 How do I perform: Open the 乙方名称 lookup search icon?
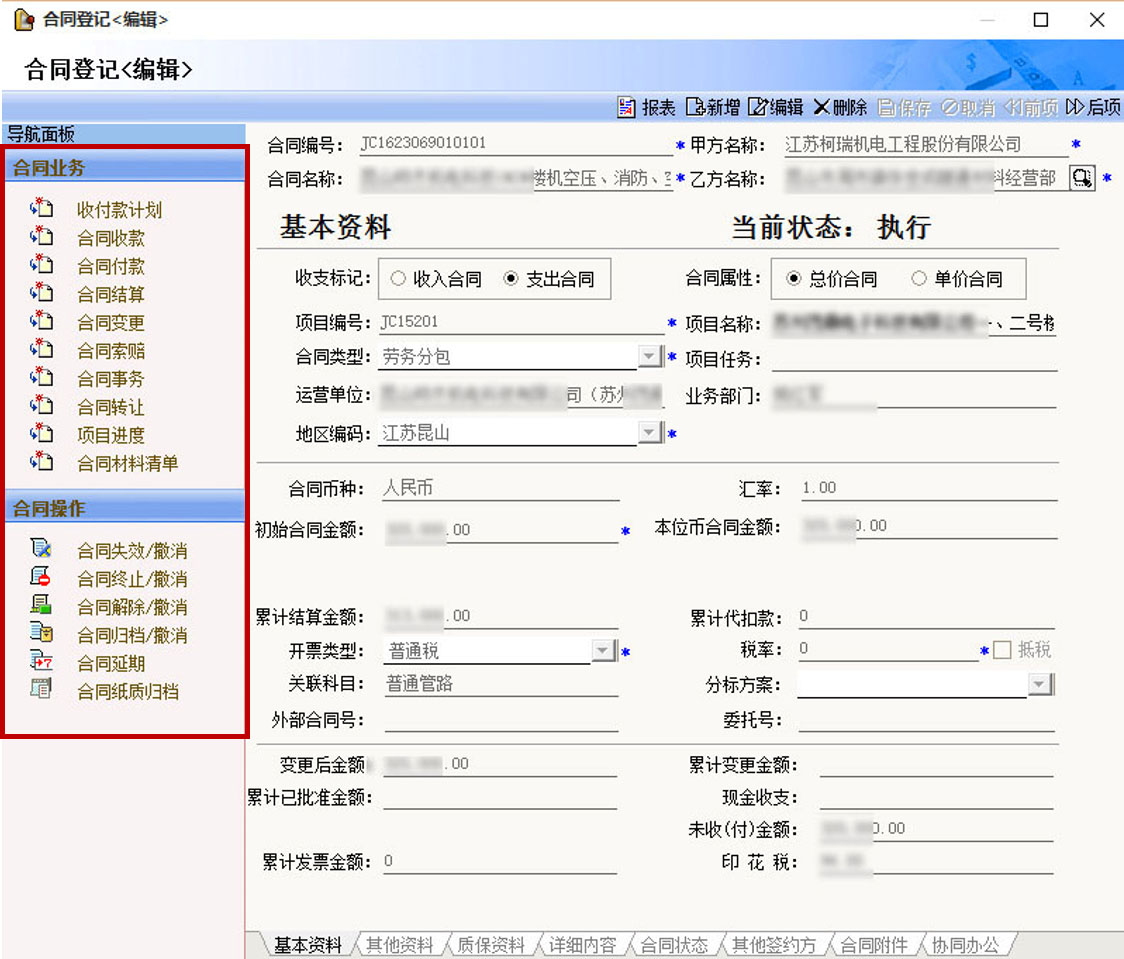click(1082, 179)
